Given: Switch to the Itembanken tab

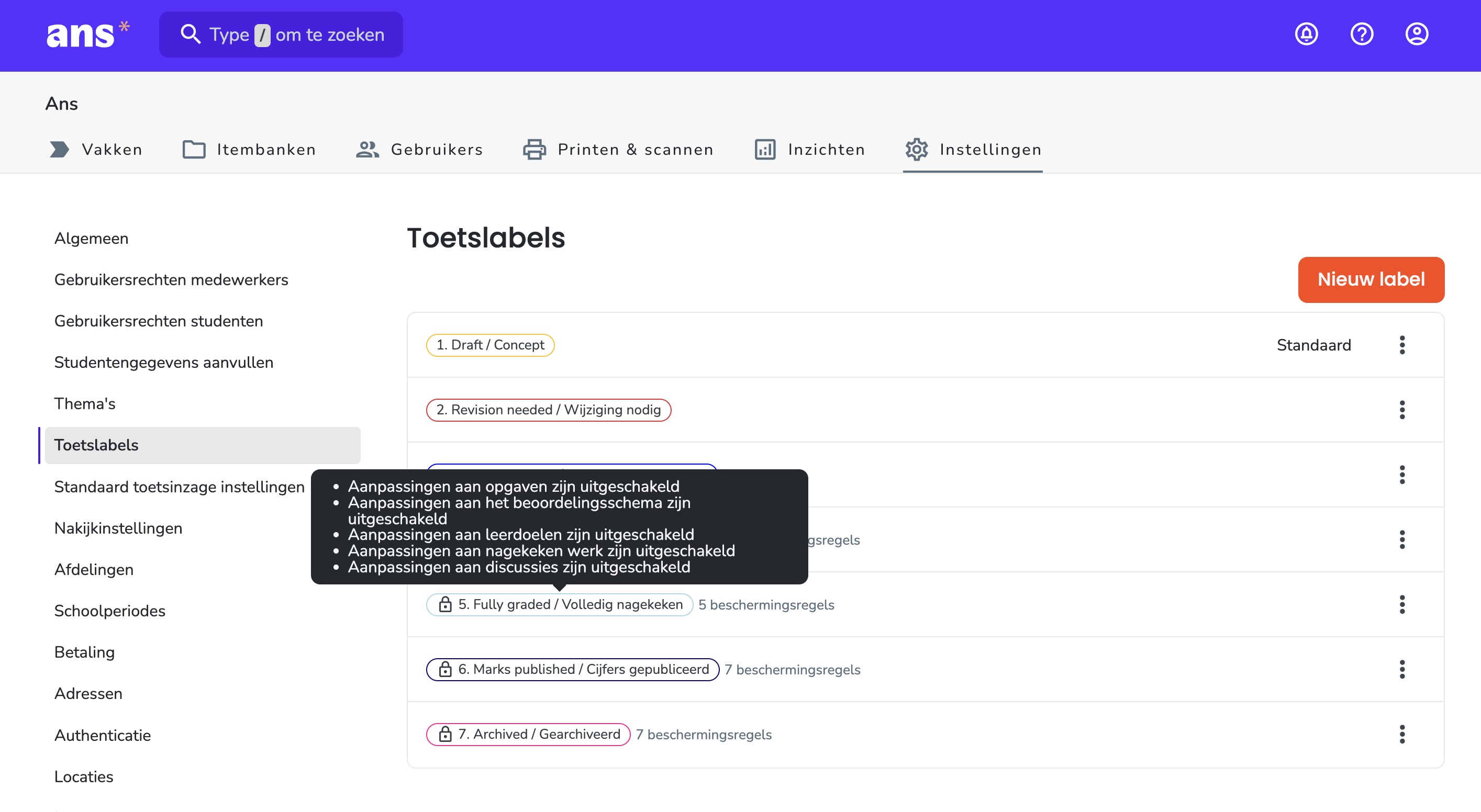Looking at the screenshot, I should pos(249,150).
